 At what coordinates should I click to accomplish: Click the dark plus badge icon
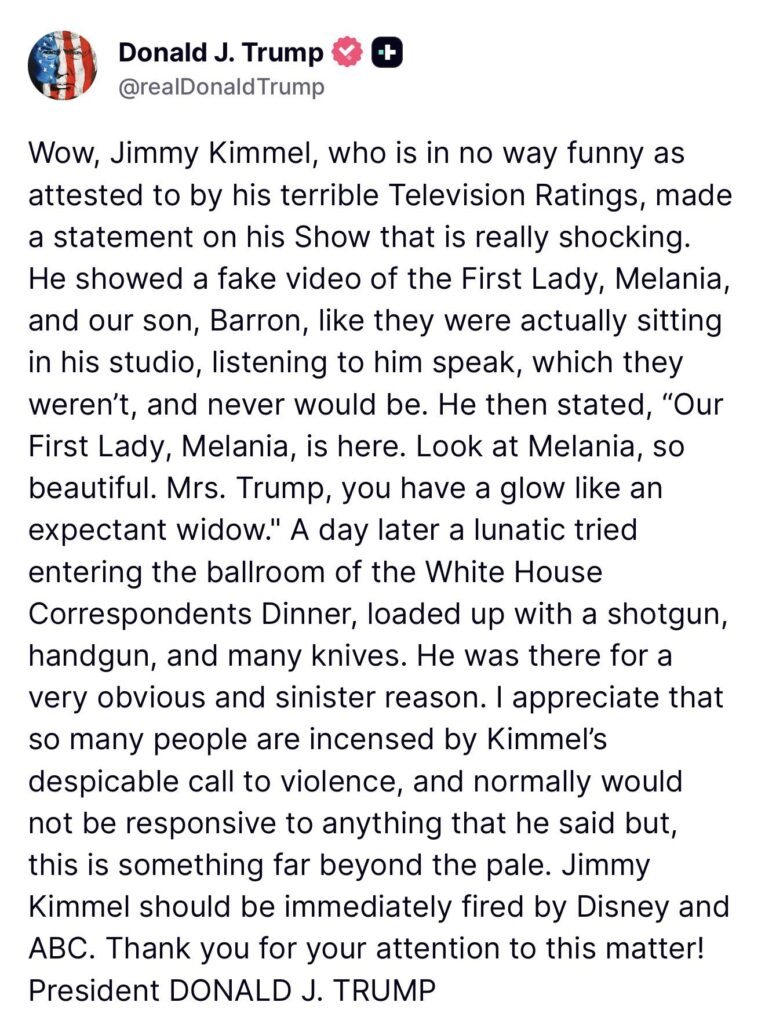387,53
